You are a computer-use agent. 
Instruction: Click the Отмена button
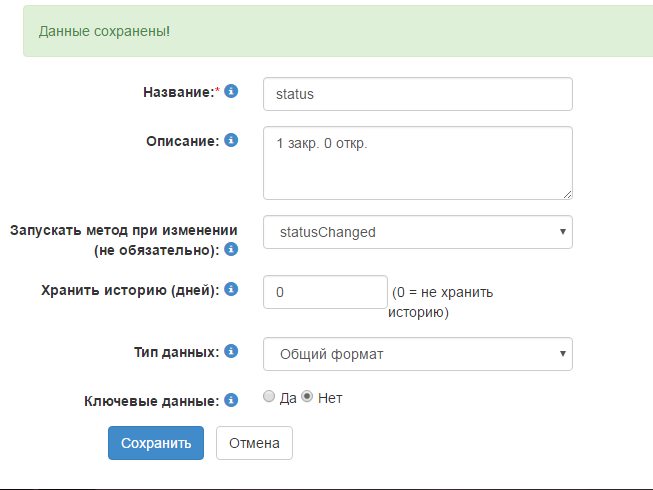pos(254,443)
